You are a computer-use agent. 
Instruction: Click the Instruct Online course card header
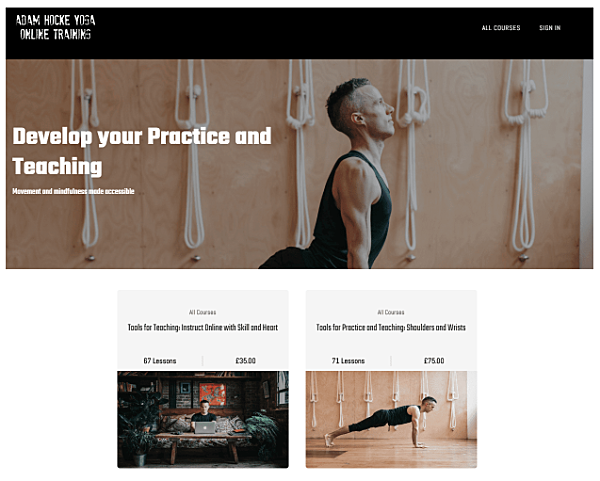[203, 331]
